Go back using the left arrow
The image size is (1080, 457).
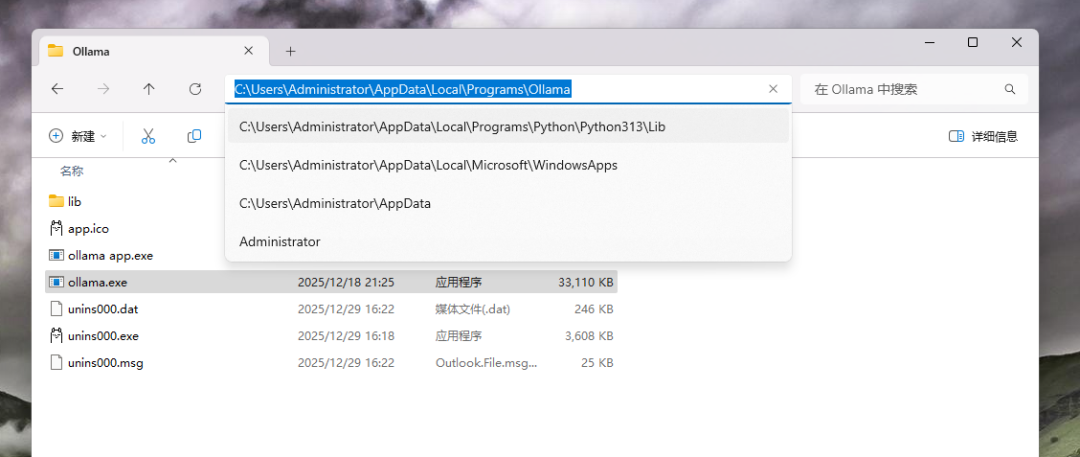point(57,89)
